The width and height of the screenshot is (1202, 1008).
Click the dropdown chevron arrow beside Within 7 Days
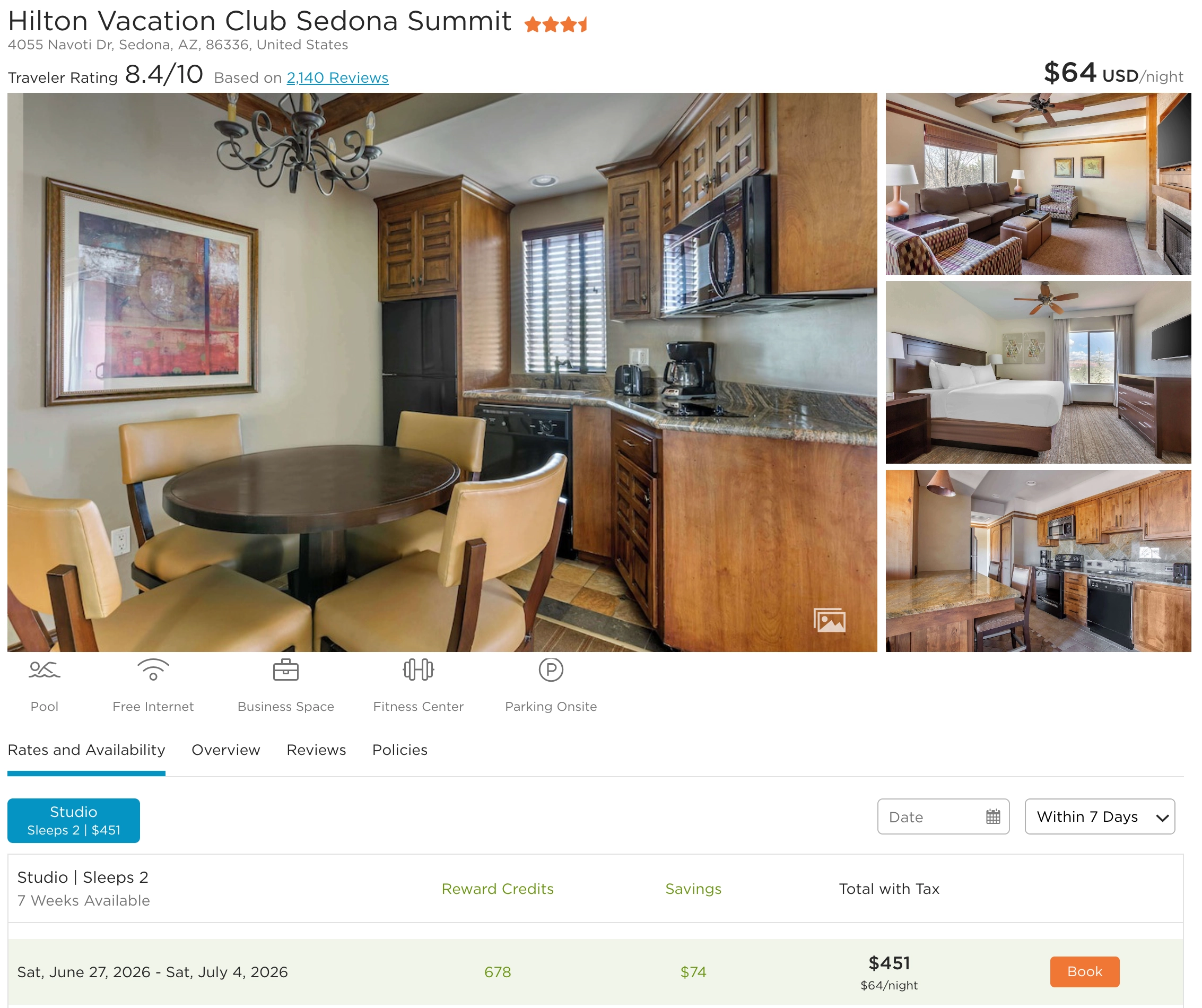[x=1163, y=818]
